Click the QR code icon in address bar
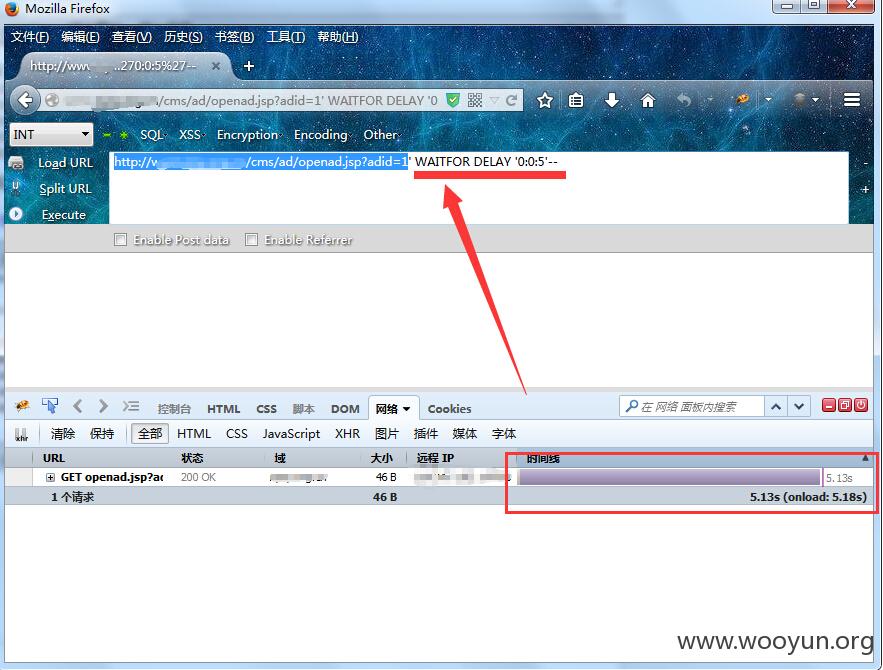The height and width of the screenshot is (670, 883). 475,100
